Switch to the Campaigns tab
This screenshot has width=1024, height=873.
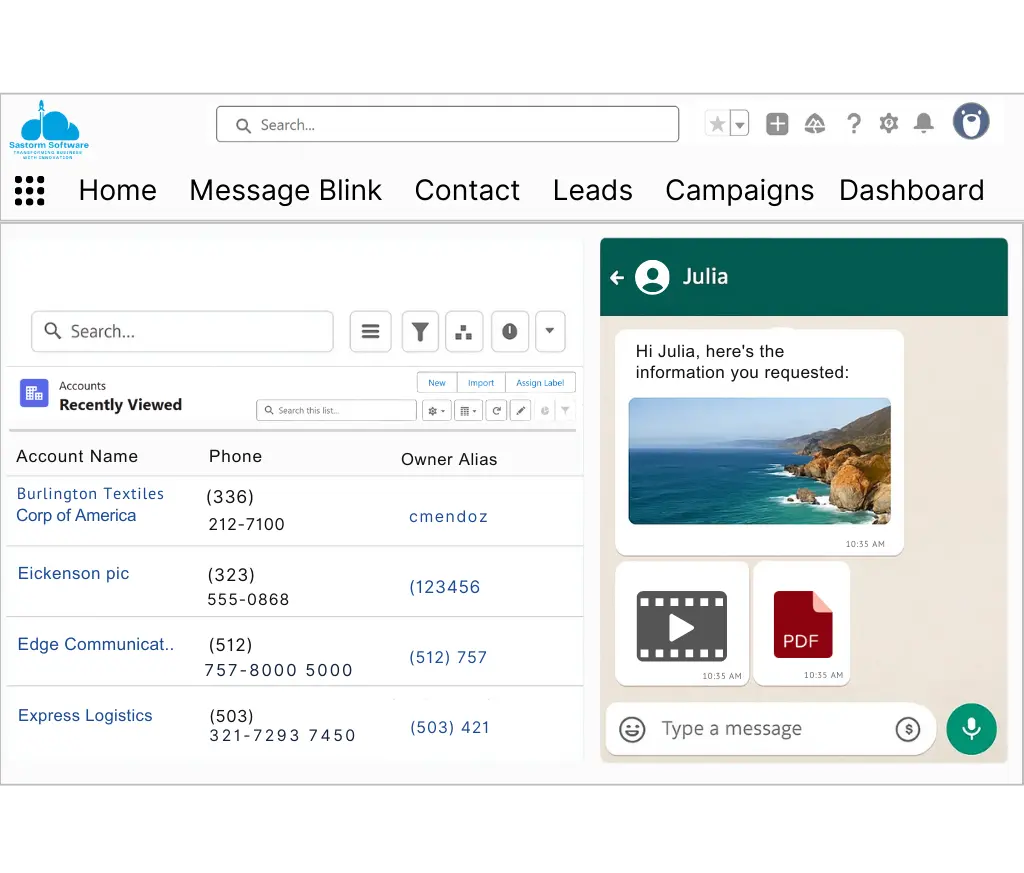coord(739,190)
